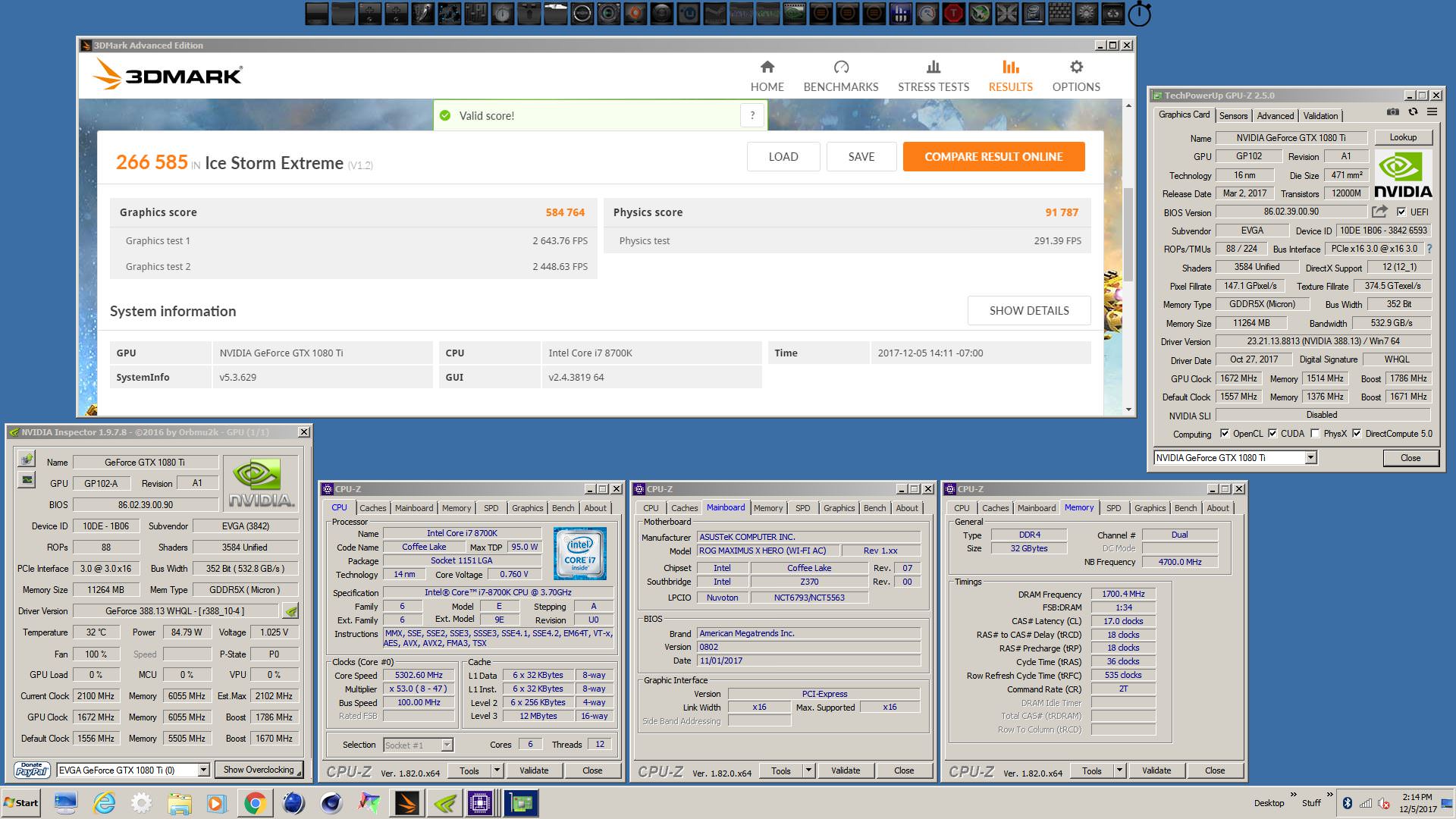Expand the Stuff toolbar chevron in the taskbar
Image resolution: width=1456 pixels, height=819 pixels.
pyautogui.click(x=1329, y=795)
